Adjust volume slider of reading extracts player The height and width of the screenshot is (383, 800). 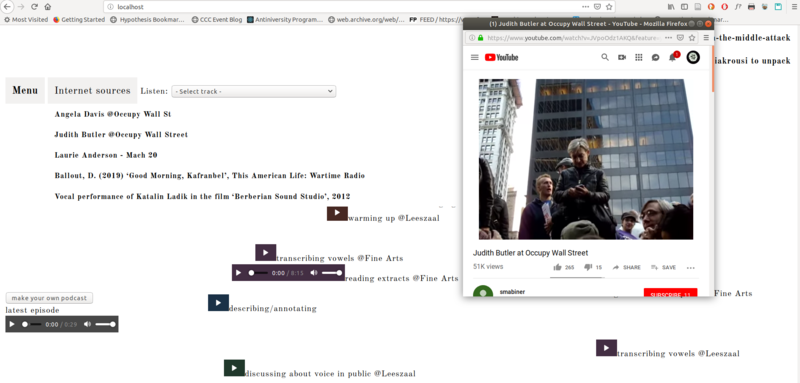[332, 273]
